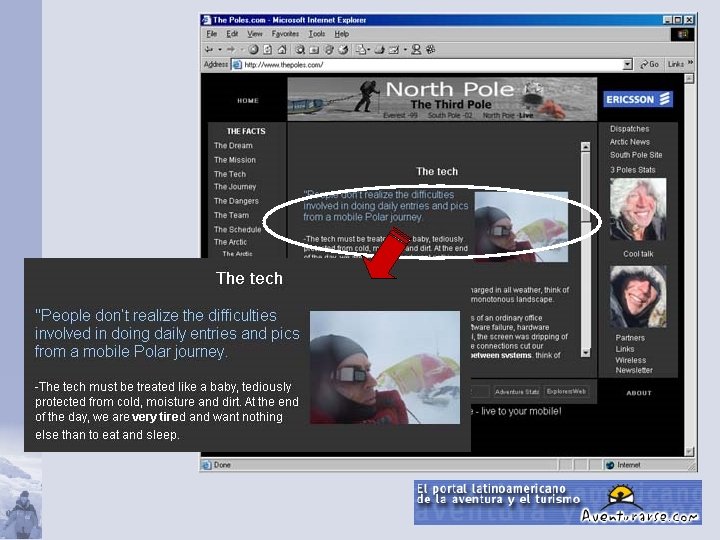Click inside the address URL field
The height and width of the screenshot is (540, 720).
[432, 65]
